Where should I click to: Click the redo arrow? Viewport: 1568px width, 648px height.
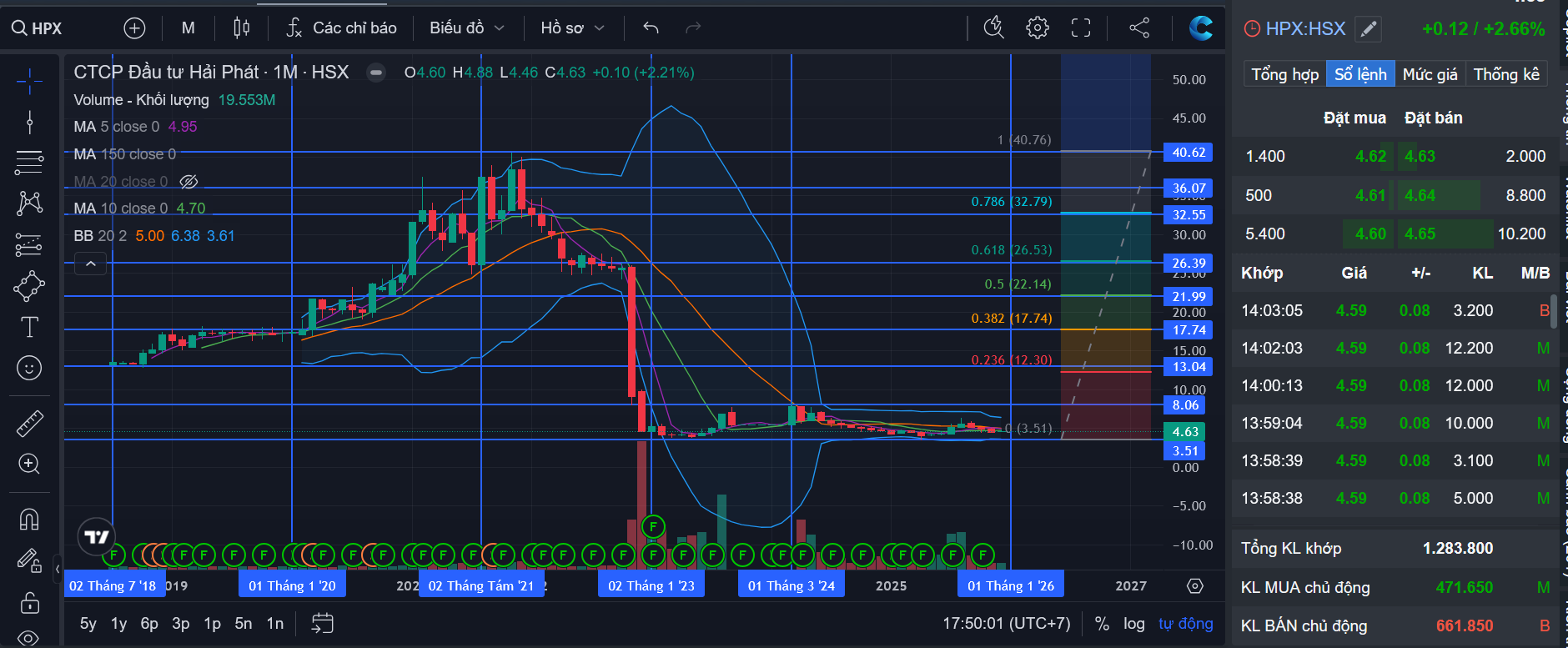click(693, 28)
